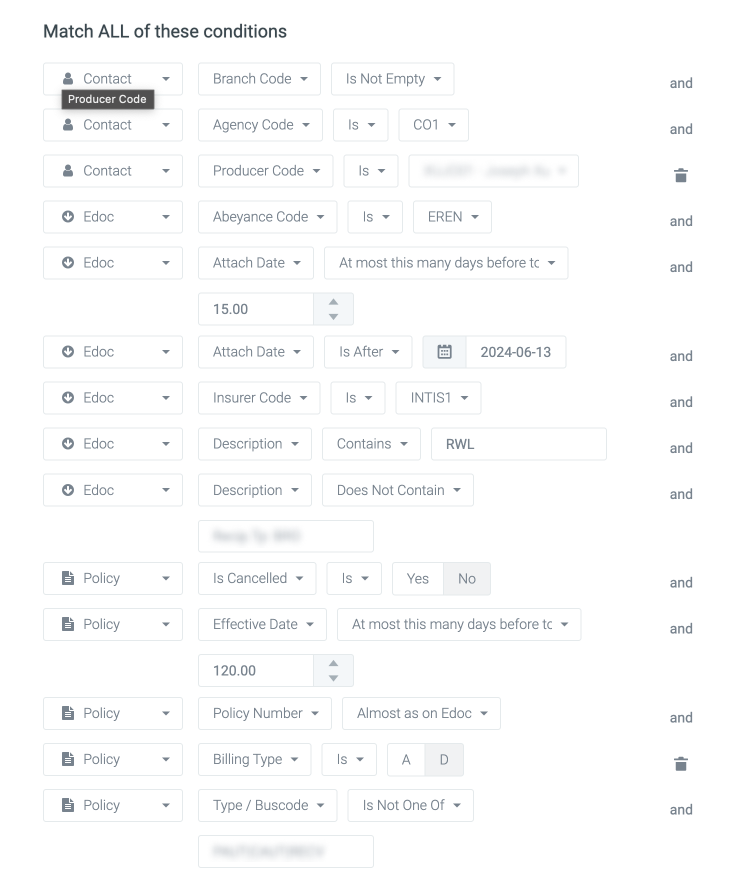This screenshot has height=879, width=738.
Task: Edit the 2024-06-13 date field
Action: pyautogui.click(x=515, y=352)
